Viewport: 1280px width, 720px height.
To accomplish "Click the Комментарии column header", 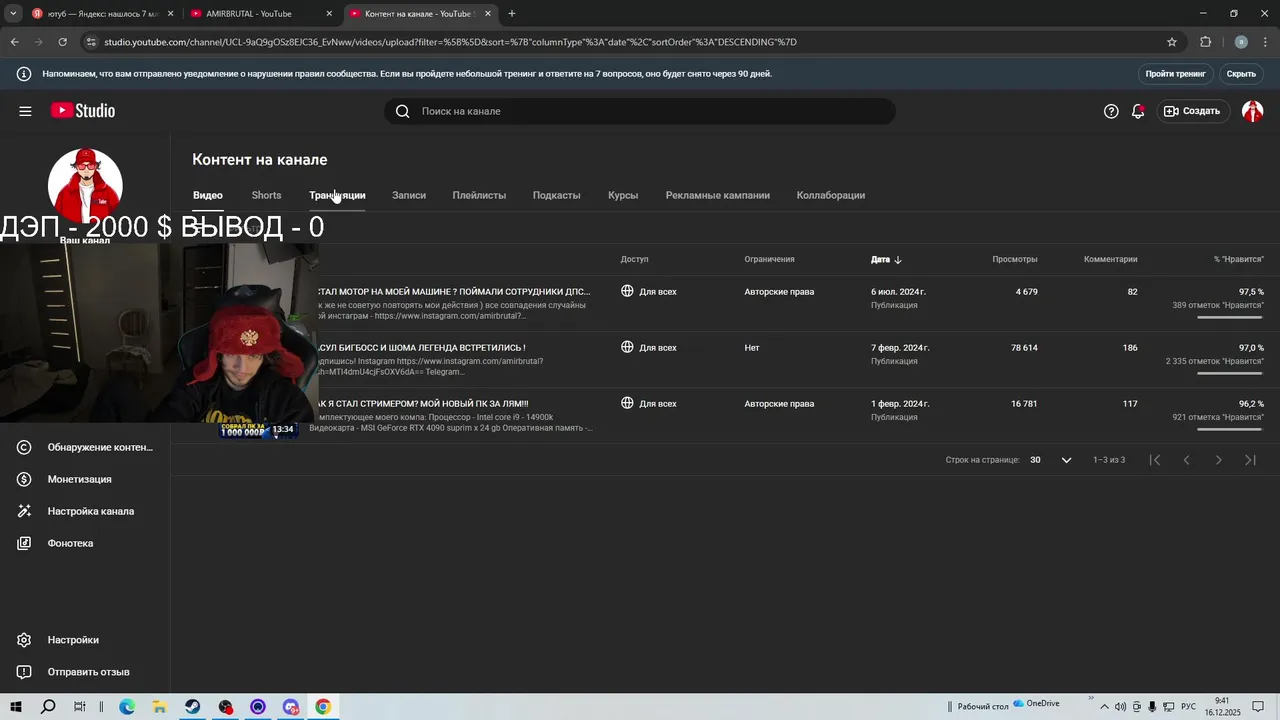I will [x=1110, y=259].
